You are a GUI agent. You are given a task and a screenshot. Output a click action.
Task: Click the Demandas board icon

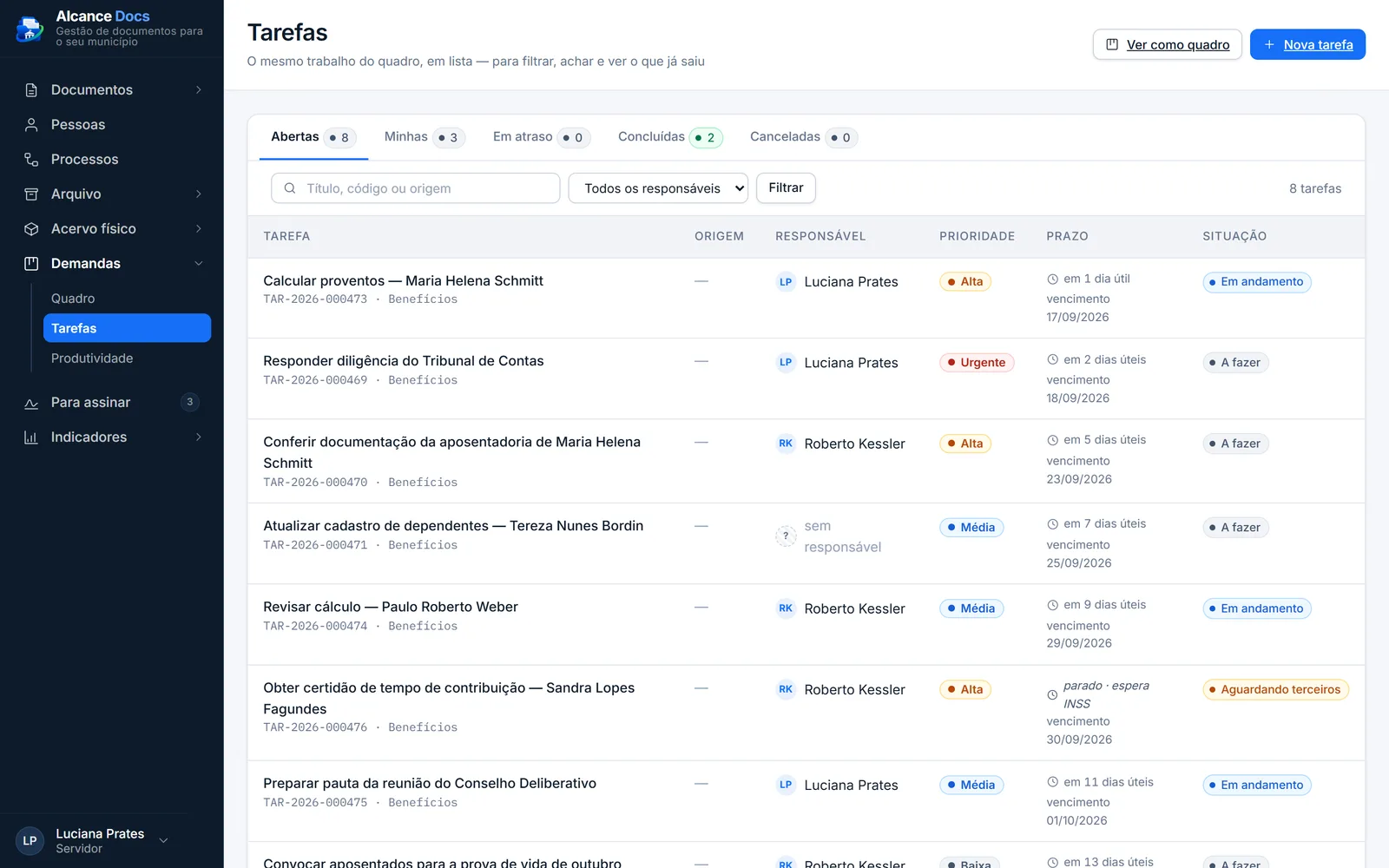point(31,264)
